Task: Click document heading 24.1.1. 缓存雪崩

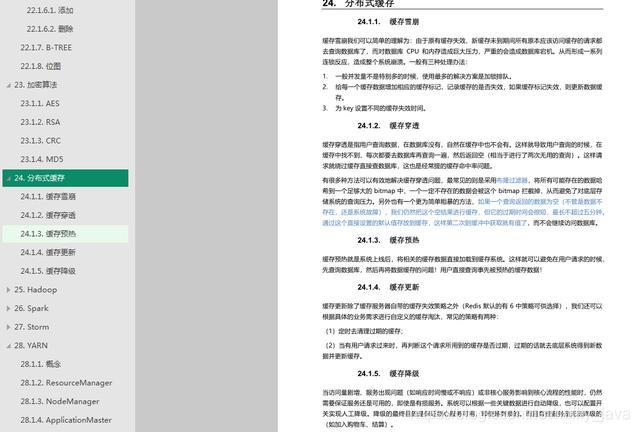Action: click(x=388, y=22)
